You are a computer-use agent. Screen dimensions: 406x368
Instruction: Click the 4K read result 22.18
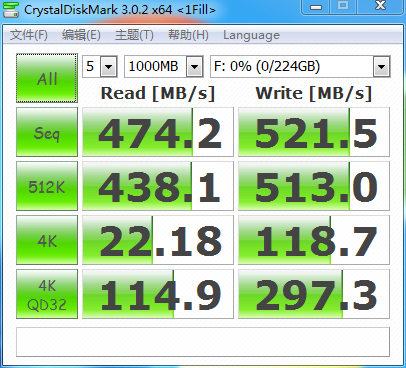point(158,240)
